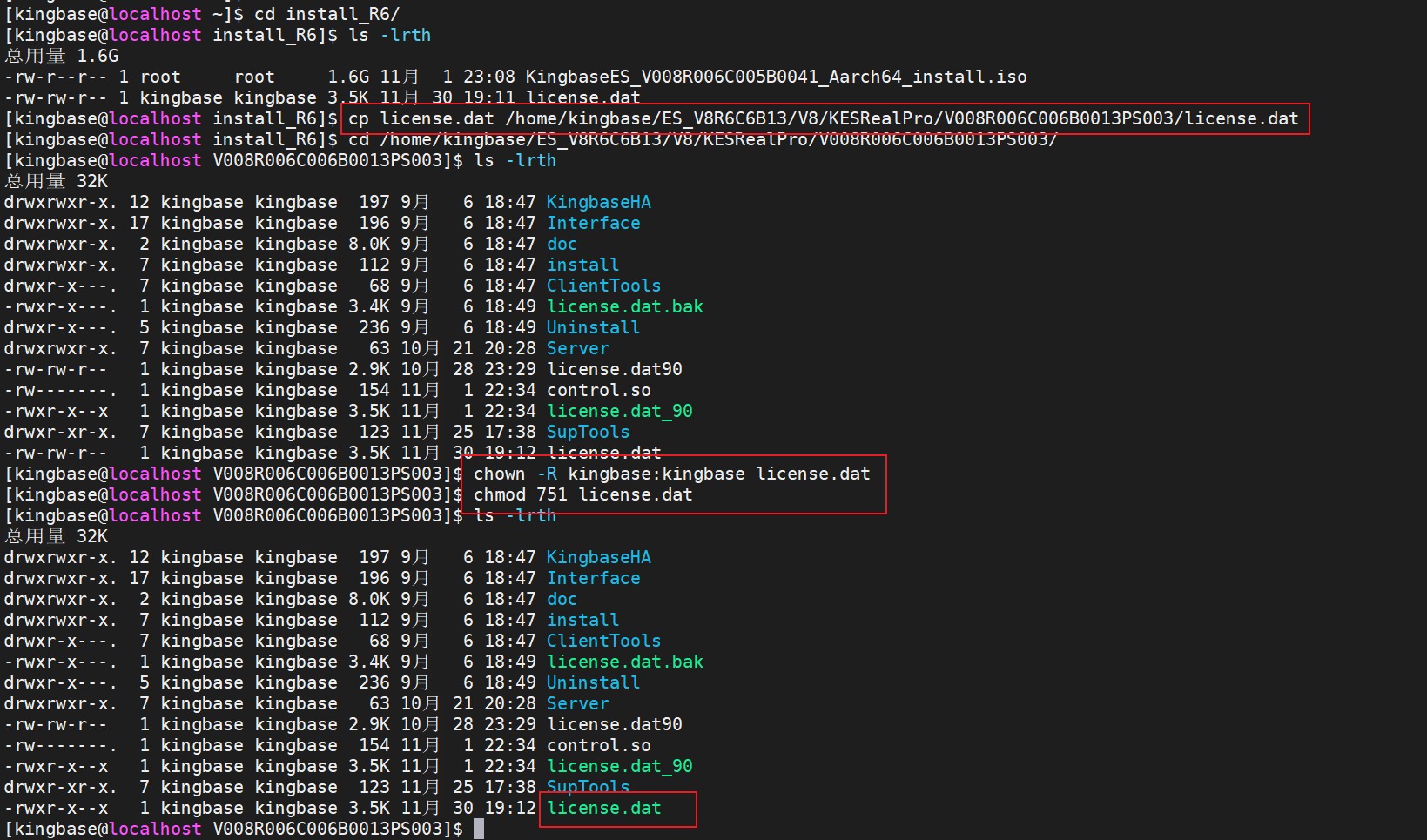Viewport: 1427px width, 840px height.
Task: Click the install folder entry
Action: [x=582, y=265]
